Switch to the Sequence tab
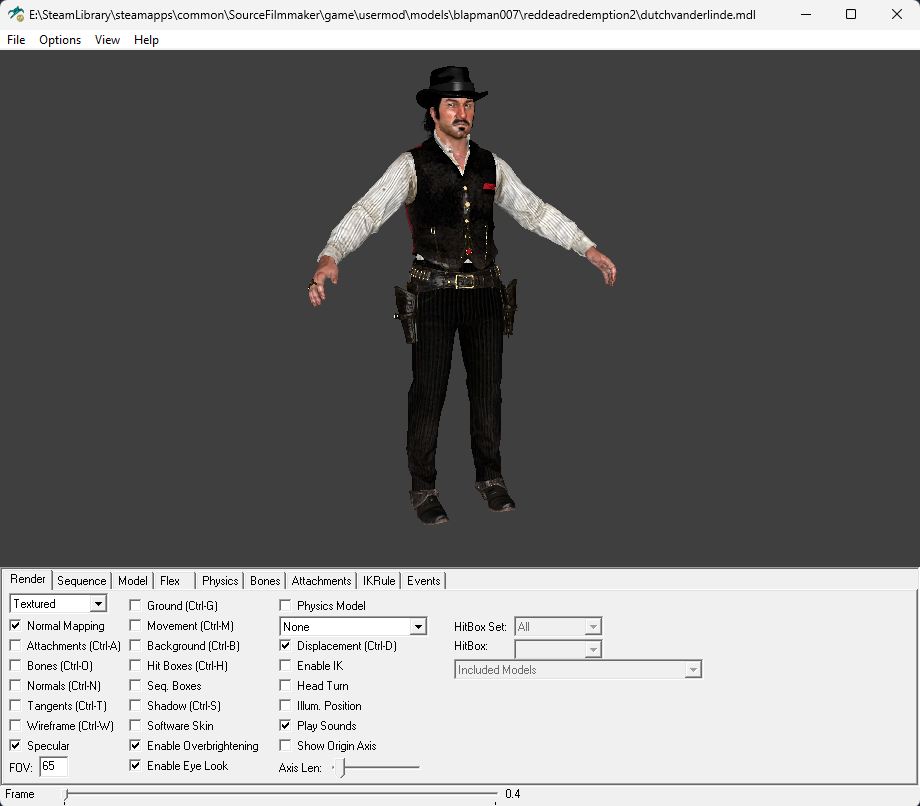The image size is (920, 806). pos(82,581)
